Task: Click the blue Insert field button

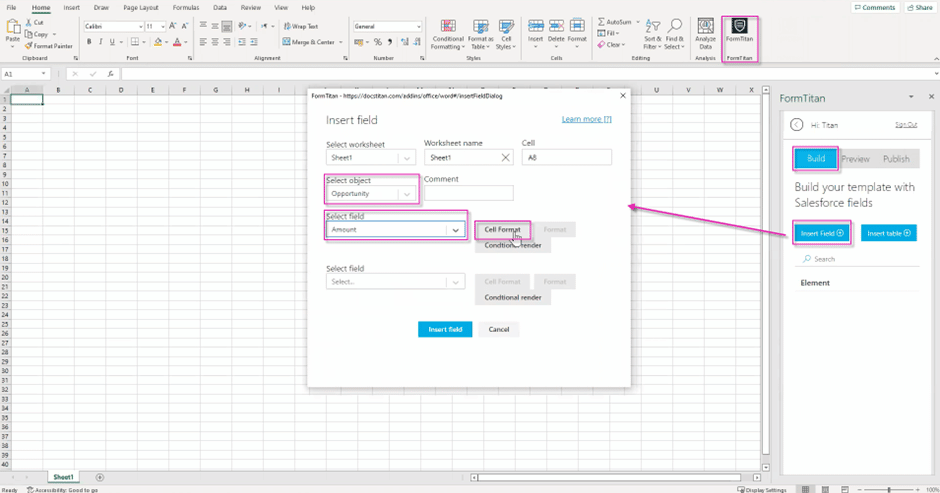Action: pyautogui.click(x=445, y=329)
